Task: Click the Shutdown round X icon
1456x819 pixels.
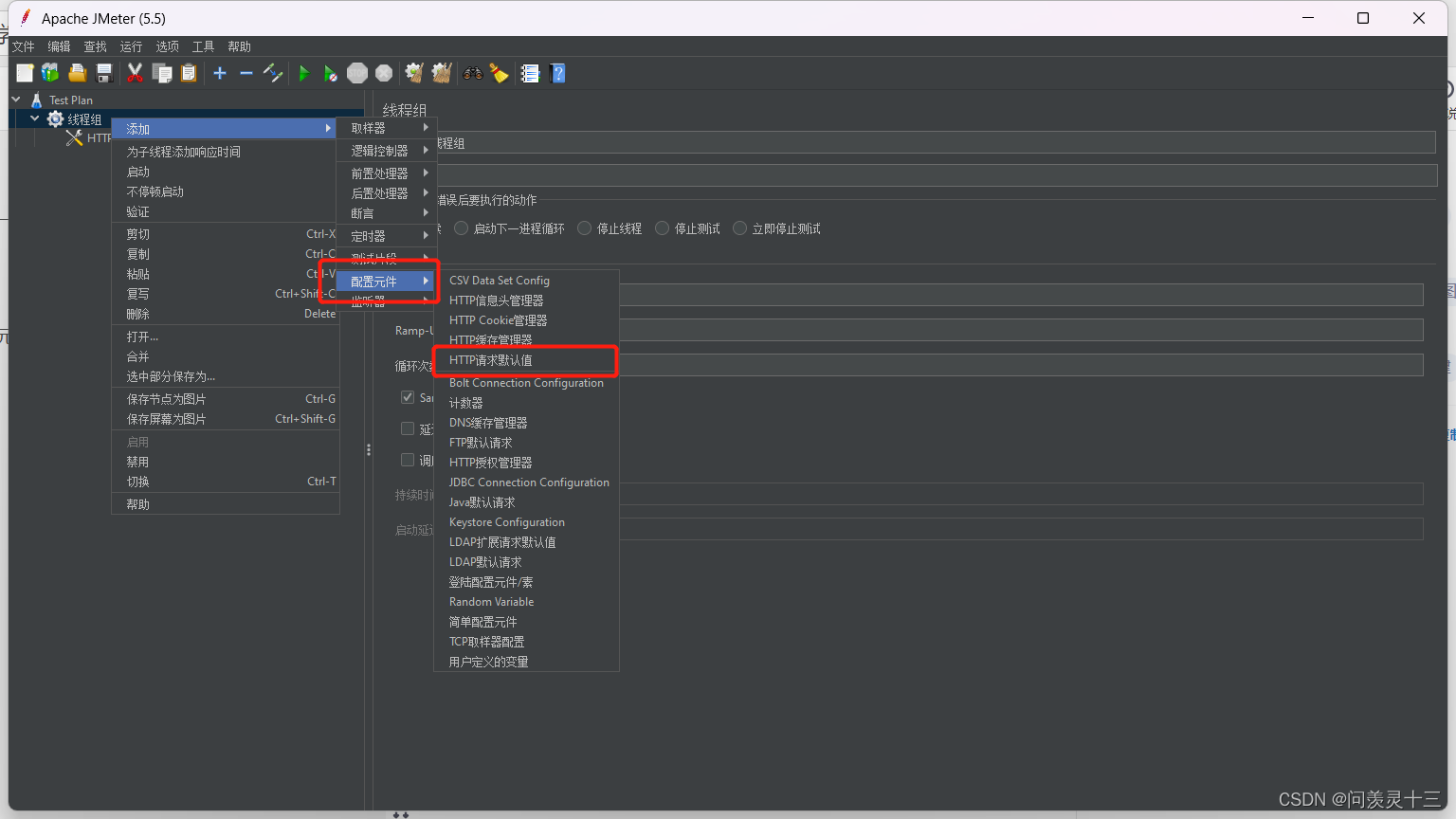Action: click(384, 73)
